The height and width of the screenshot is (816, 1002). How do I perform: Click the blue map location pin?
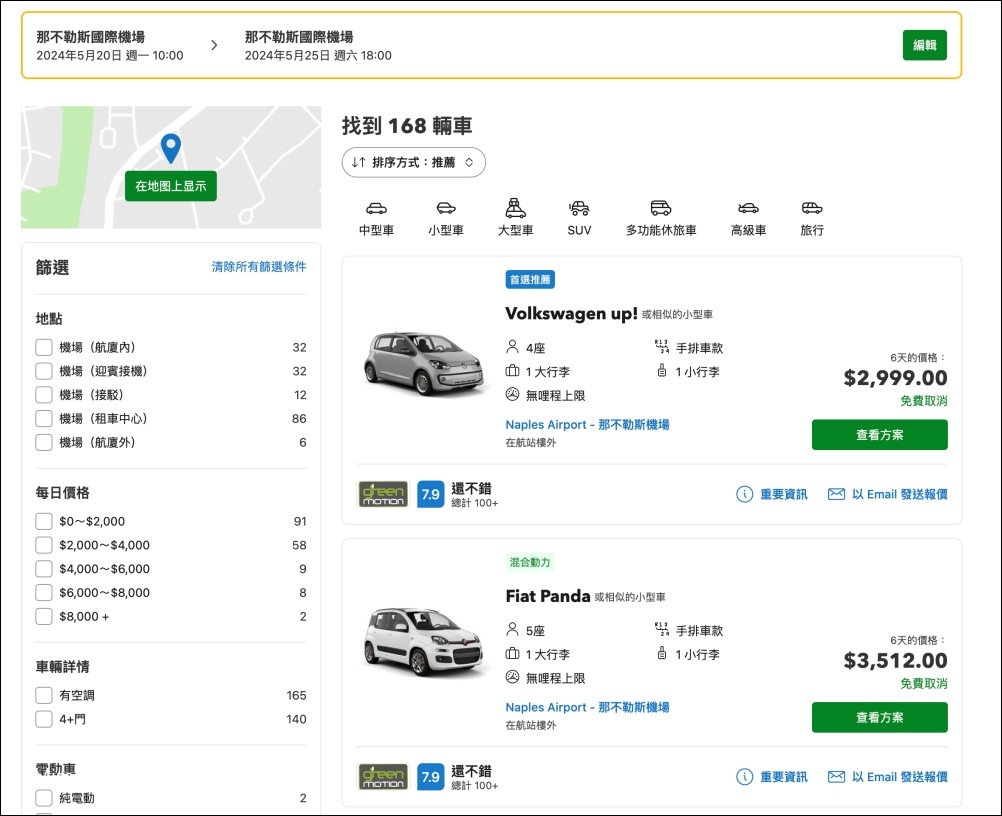pyautogui.click(x=171, y=148)
